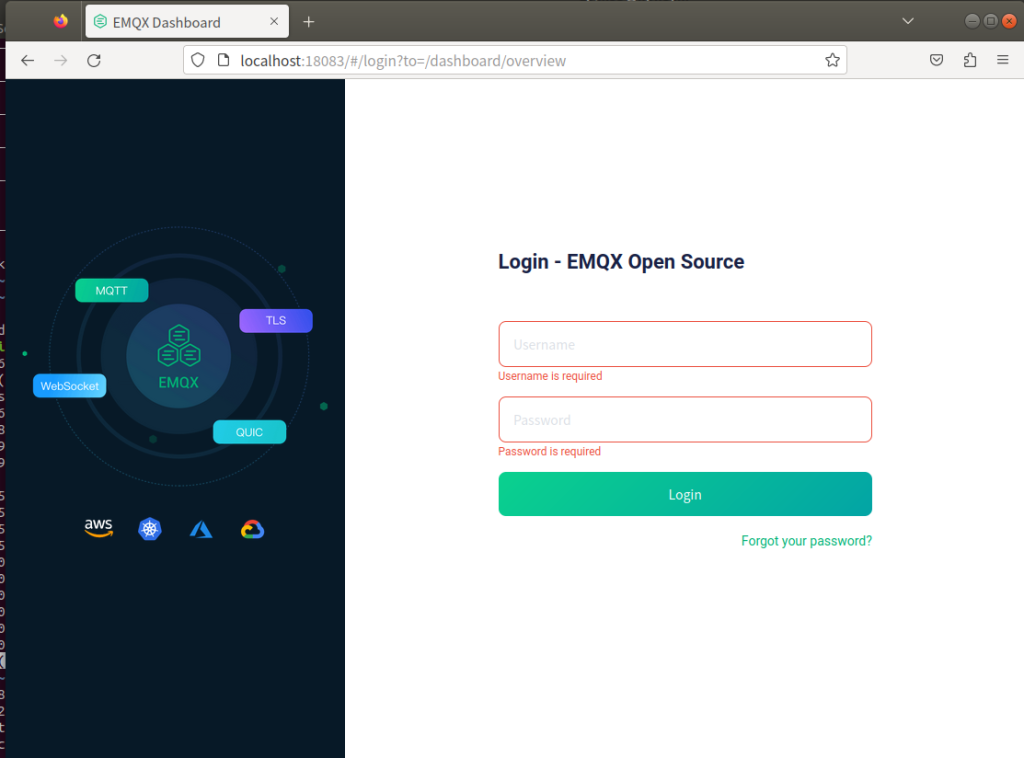The height and width of the screenshot is (758, 1024).
Task: Click the EMQX hexagon logo icon
Action: pos(179,345)
